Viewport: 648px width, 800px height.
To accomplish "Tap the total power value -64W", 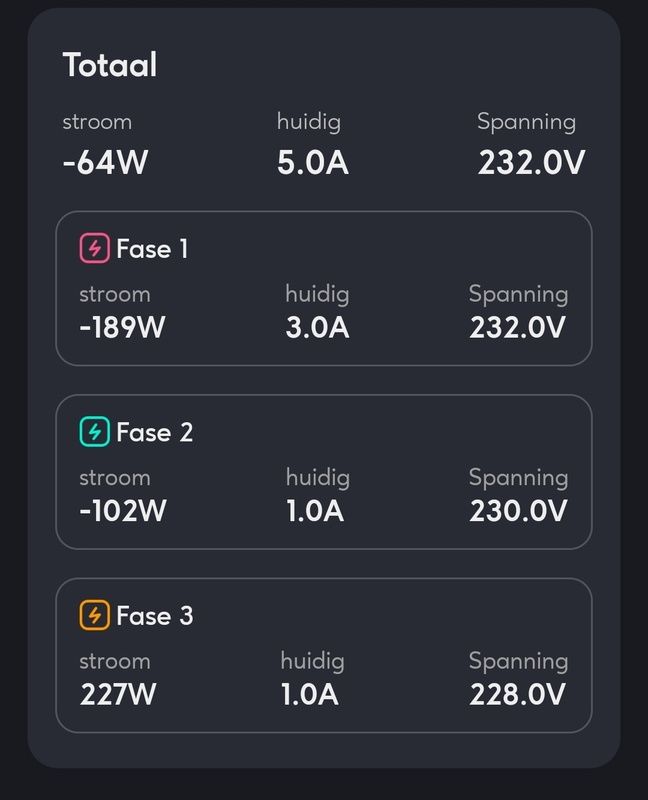I will (105, 162).
